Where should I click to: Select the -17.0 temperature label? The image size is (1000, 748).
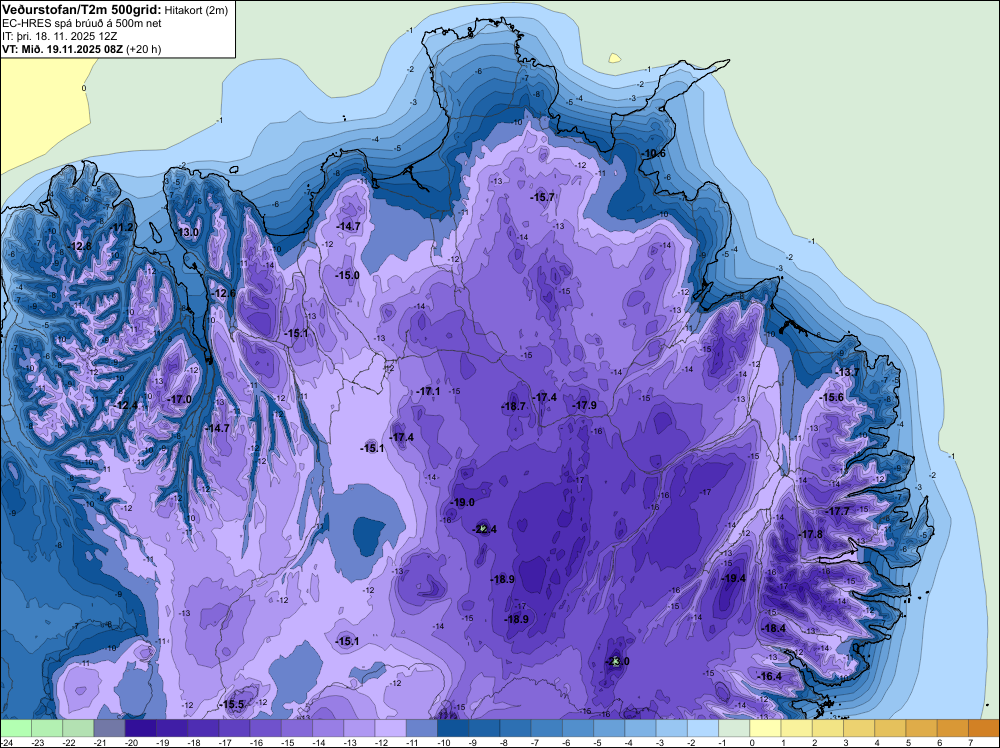[x=179, y=399]
